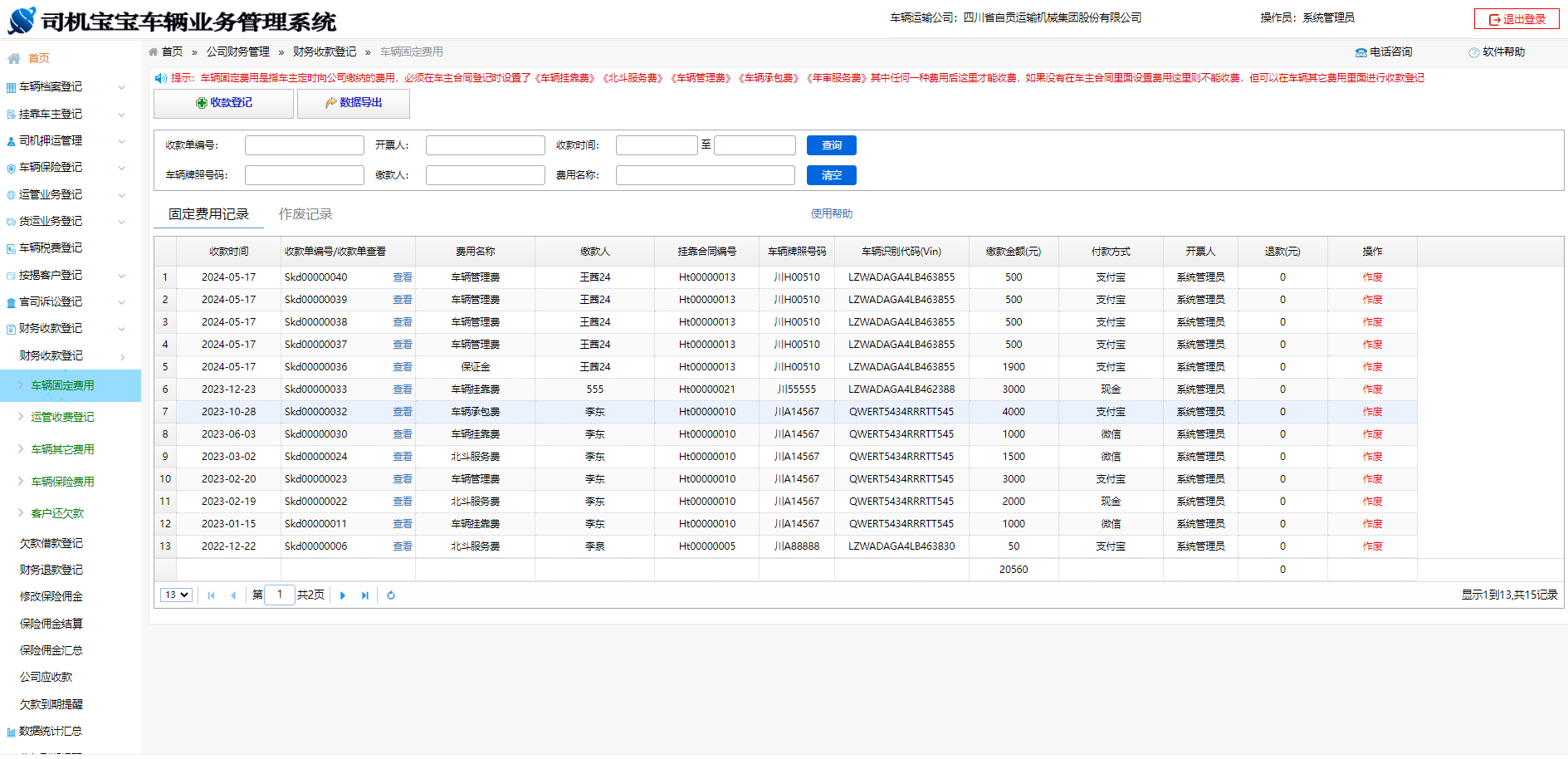Expand the 运管业务登记 menu chevron
The height and width of the screenshot is (759, 1568).
[x=122, y=195]
